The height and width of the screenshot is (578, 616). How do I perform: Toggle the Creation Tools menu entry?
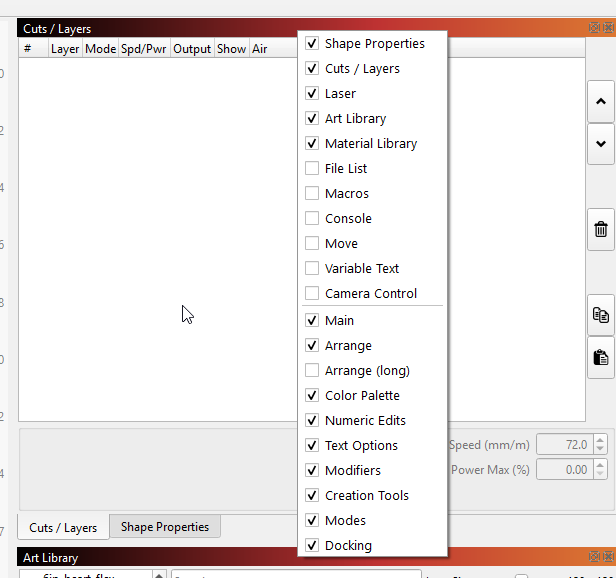[313, 496]
